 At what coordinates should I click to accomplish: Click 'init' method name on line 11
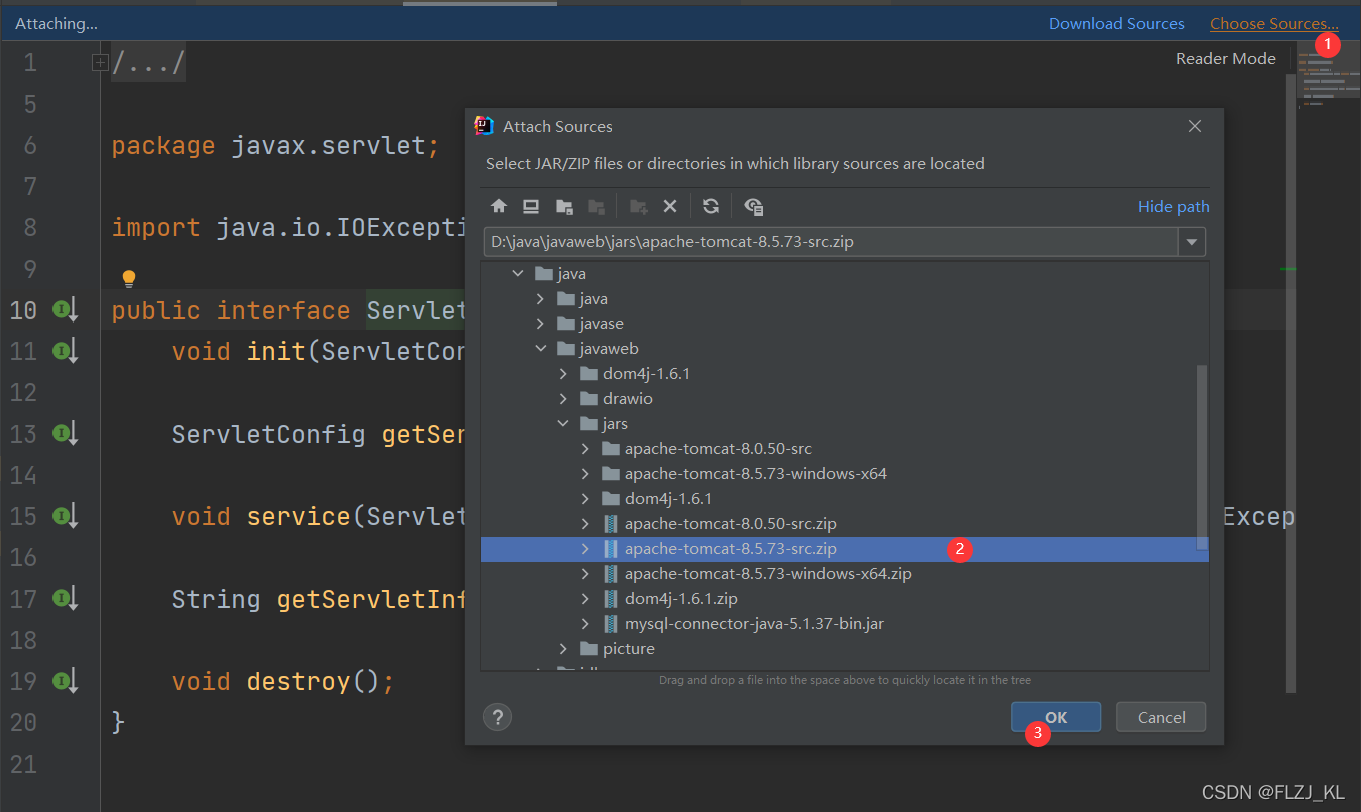276,351
